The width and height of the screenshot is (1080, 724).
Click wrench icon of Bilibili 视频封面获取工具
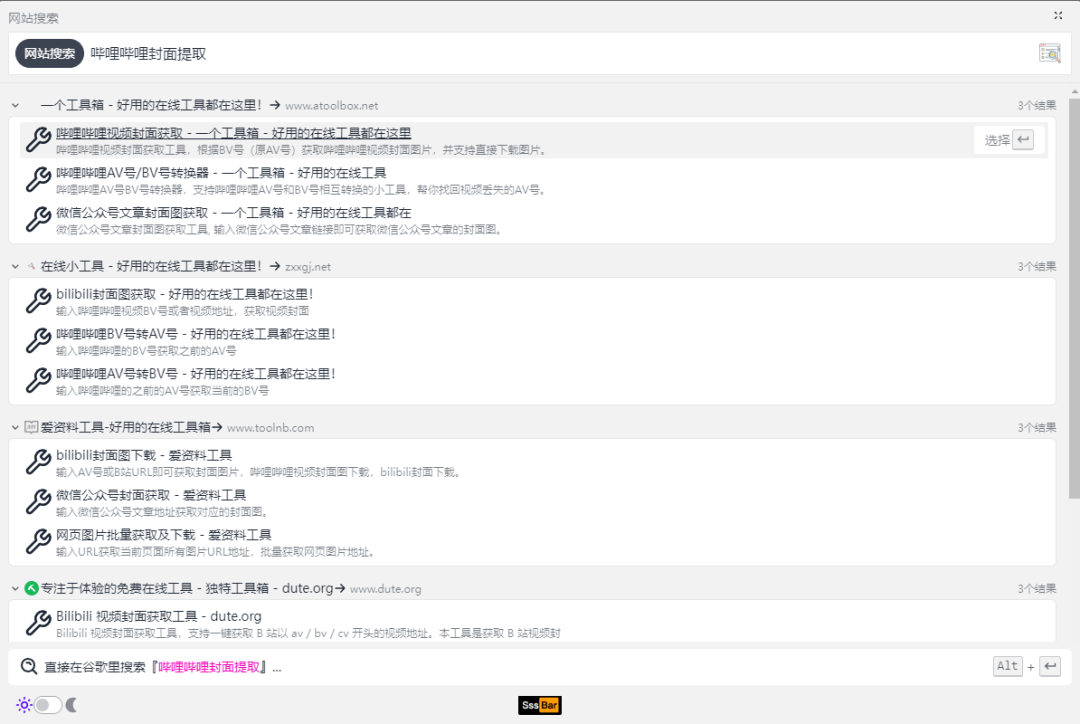pyautogui.click(x=38, y=623)
